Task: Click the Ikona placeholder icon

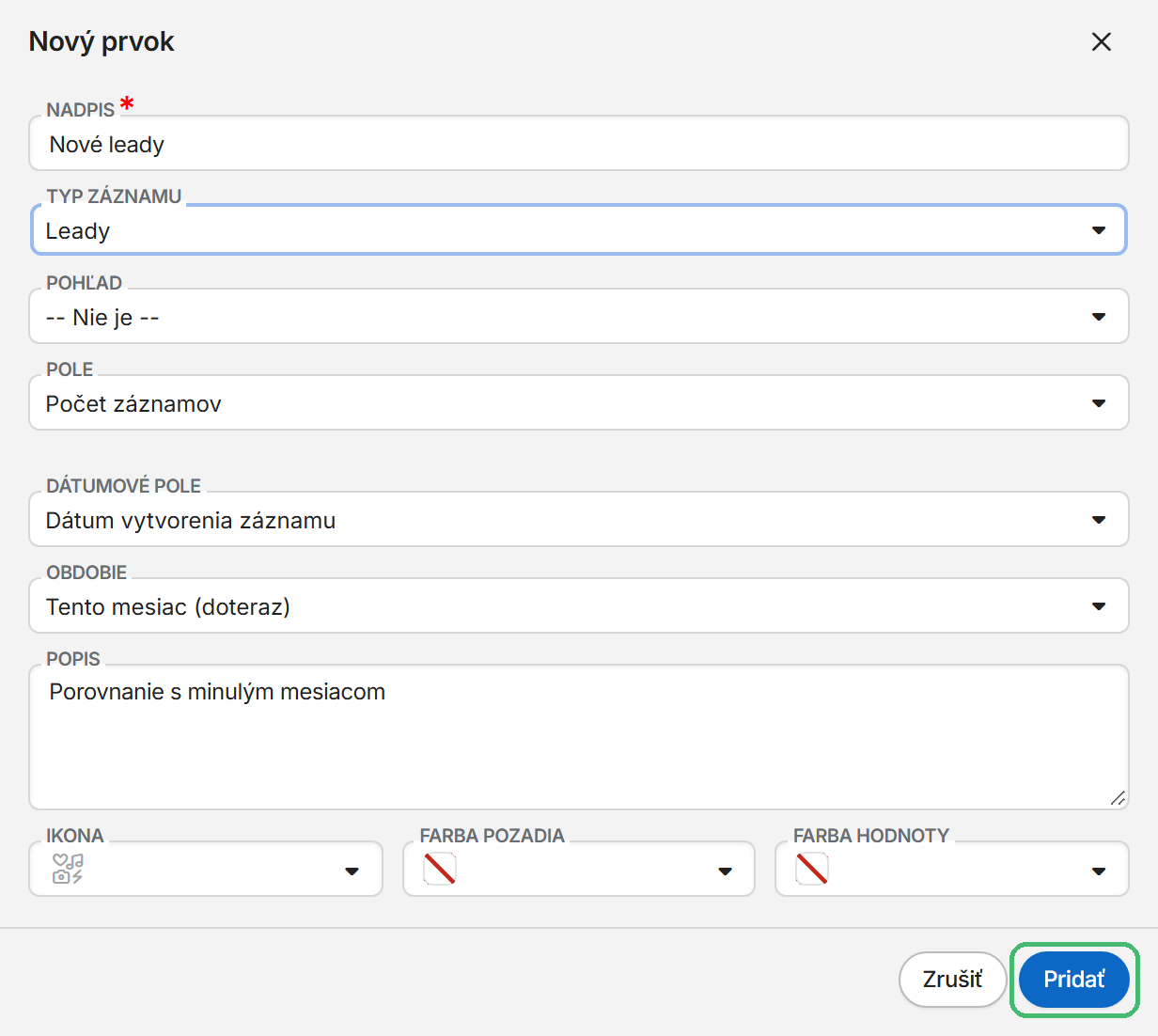Action: click(x=68, y=869)
